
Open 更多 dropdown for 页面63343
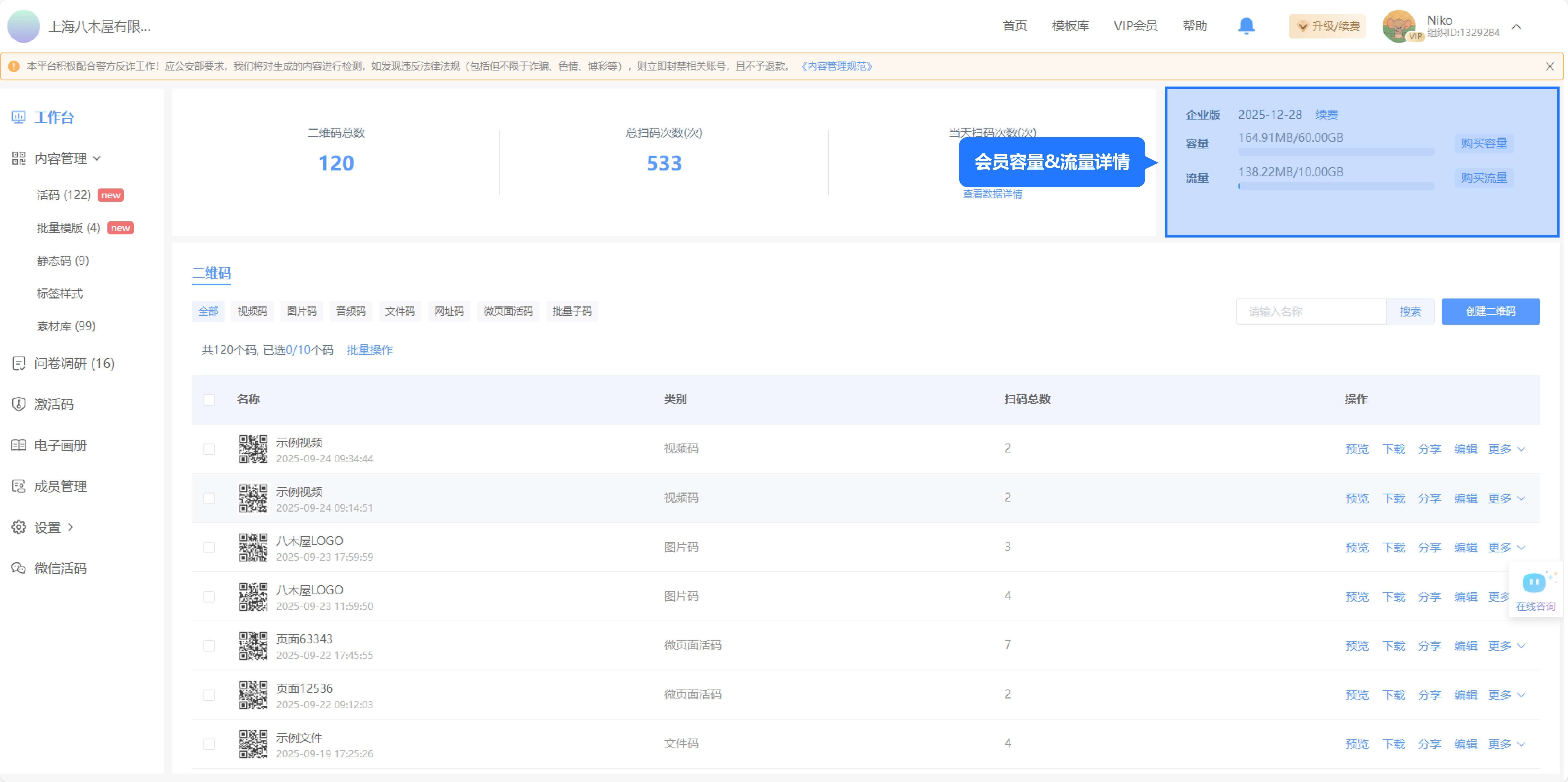coord(1506,646)
